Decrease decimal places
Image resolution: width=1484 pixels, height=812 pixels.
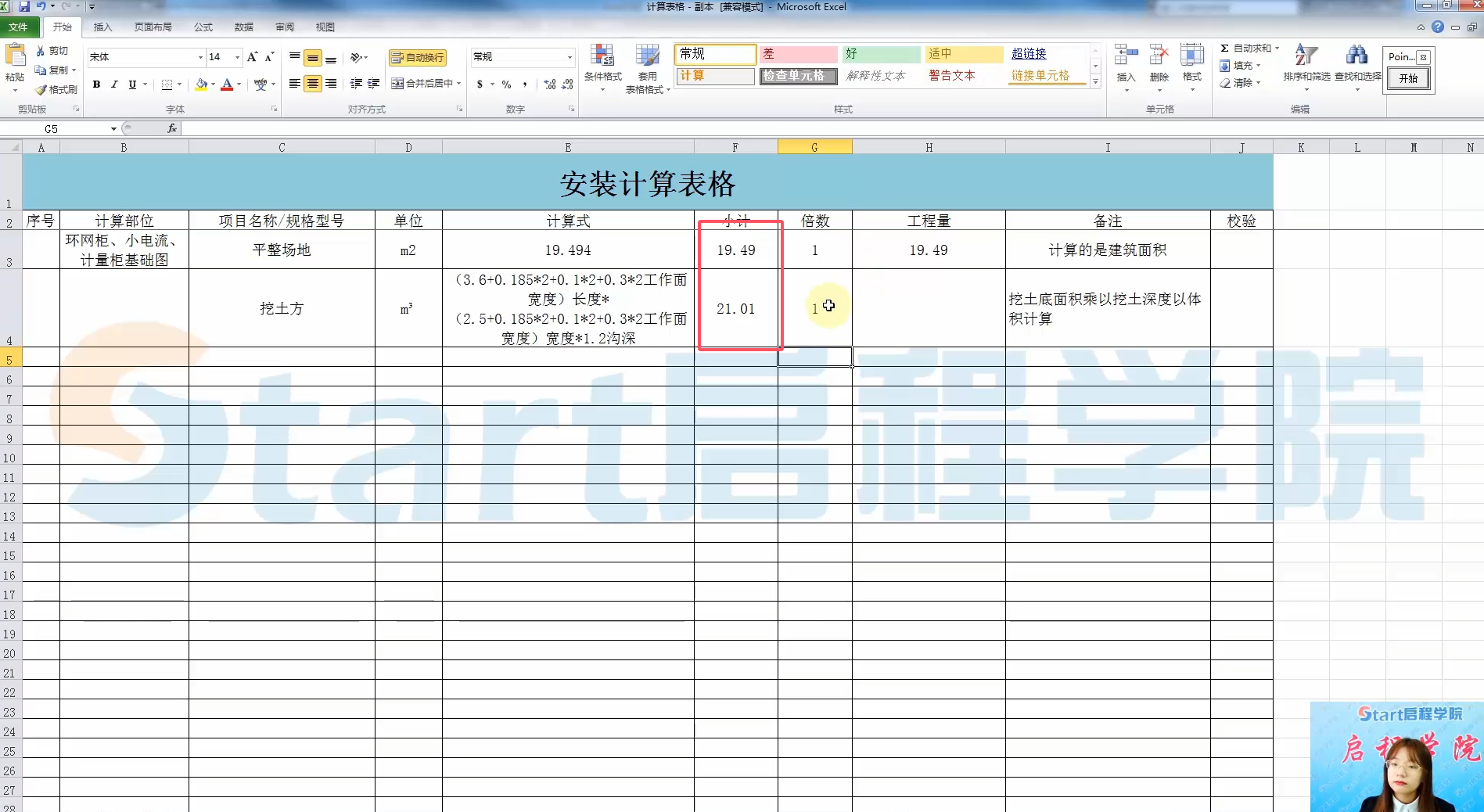[x=568, y=84]
